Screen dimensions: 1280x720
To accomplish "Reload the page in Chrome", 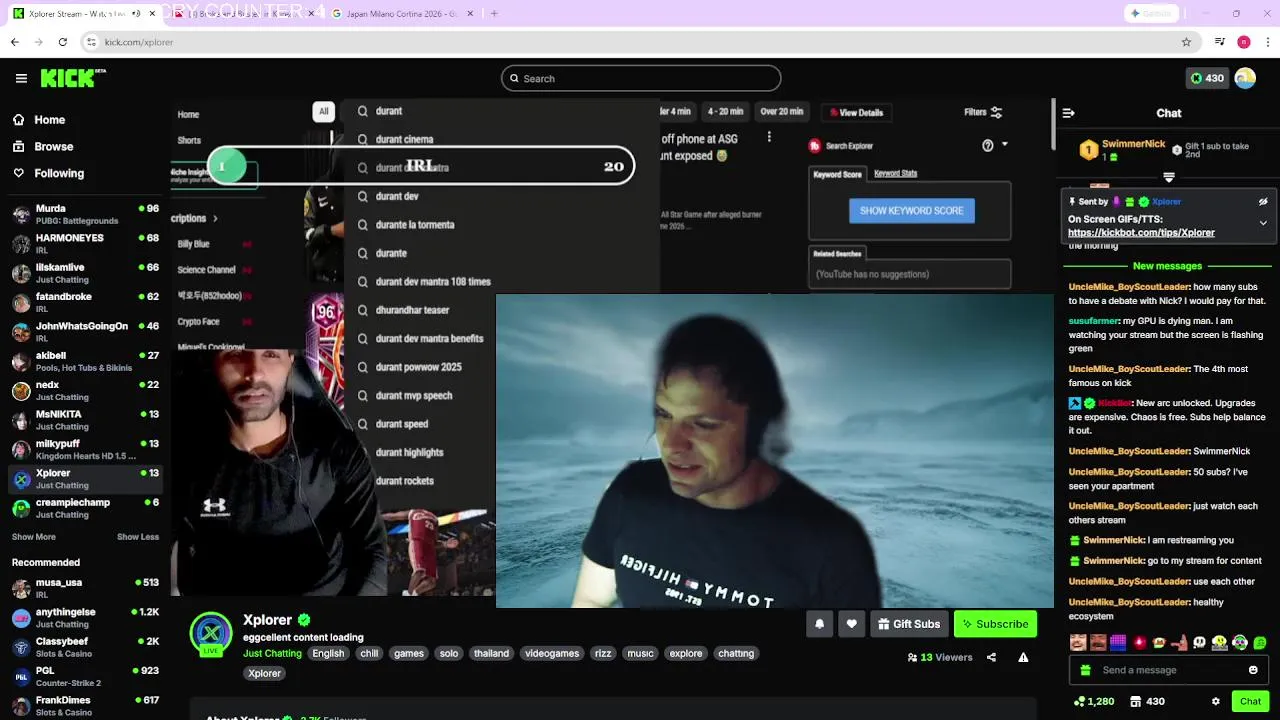I will [63, 42].
